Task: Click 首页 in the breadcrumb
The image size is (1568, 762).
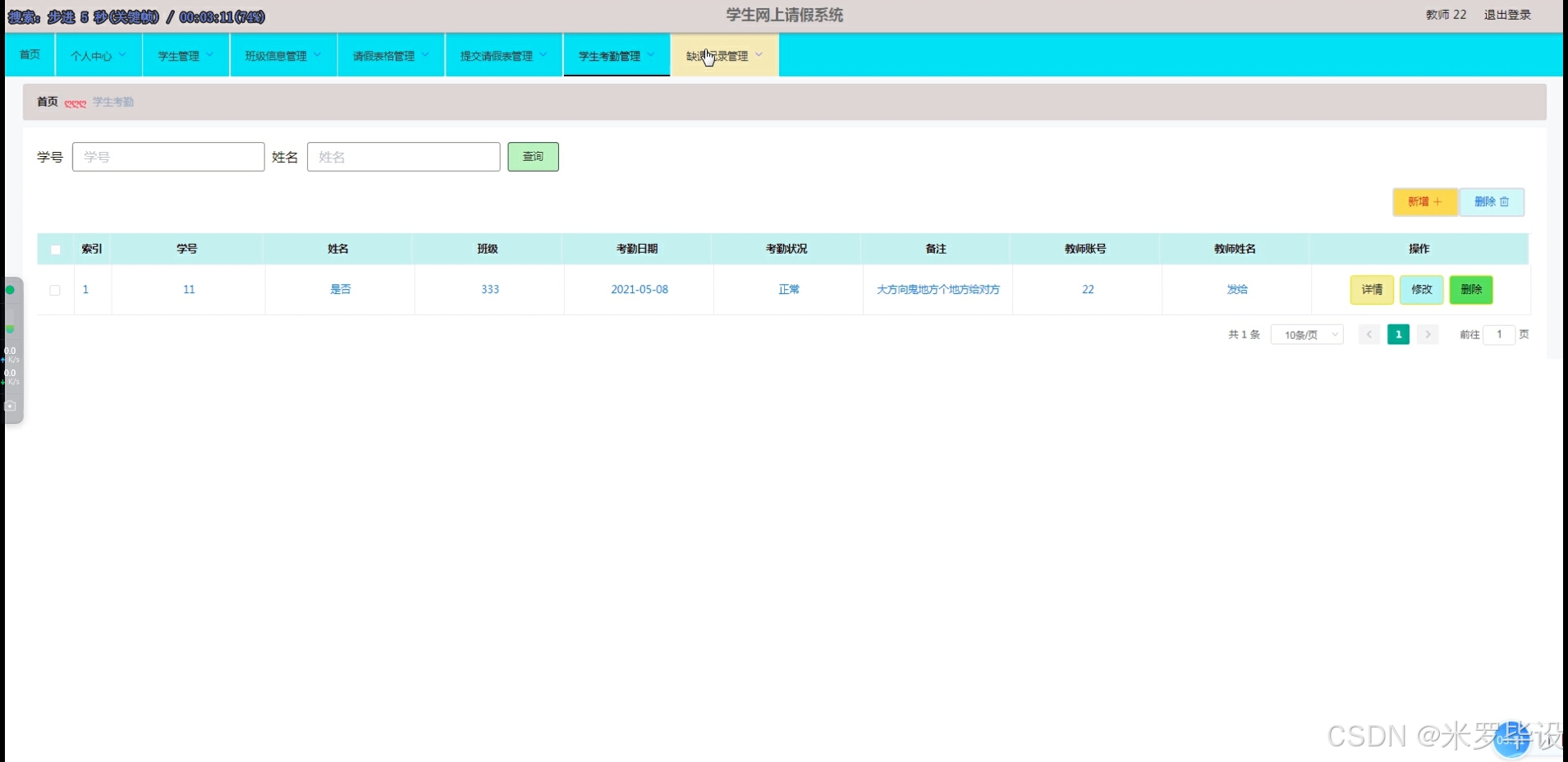Action: click(x=48, y=102)
